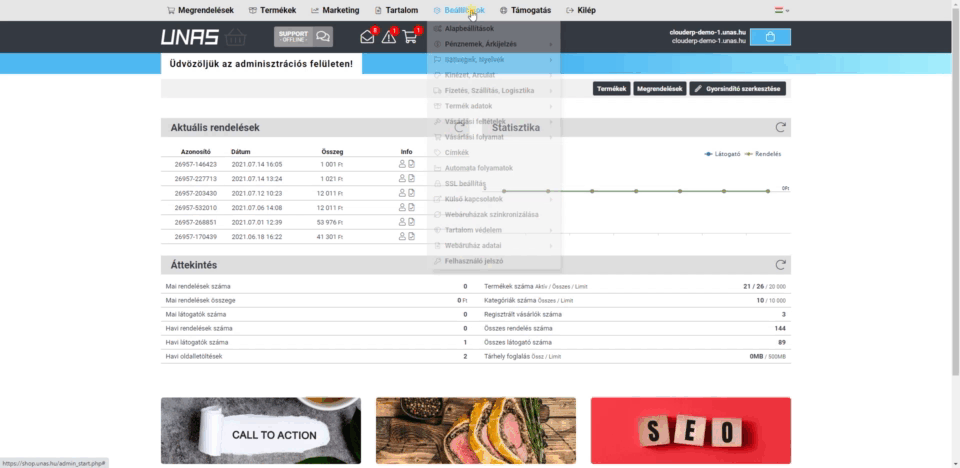
Task: Click the Gyorsindító szerkesztése button
Action: pos(738,89)
